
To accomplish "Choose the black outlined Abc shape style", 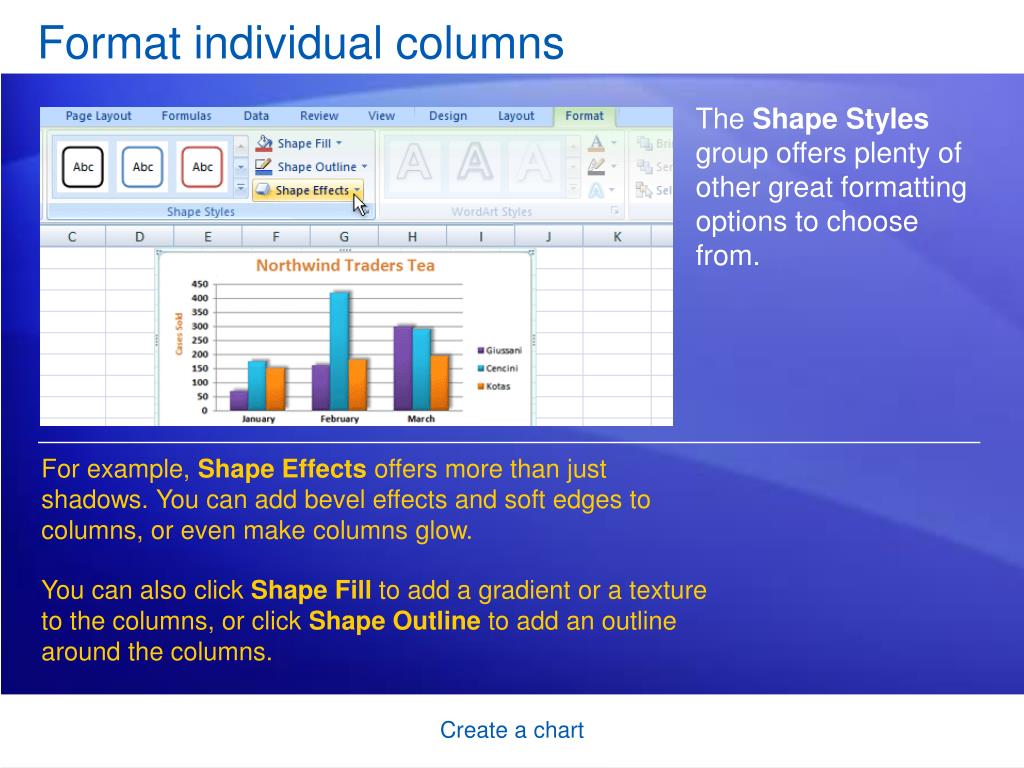I will pos(83,167).
